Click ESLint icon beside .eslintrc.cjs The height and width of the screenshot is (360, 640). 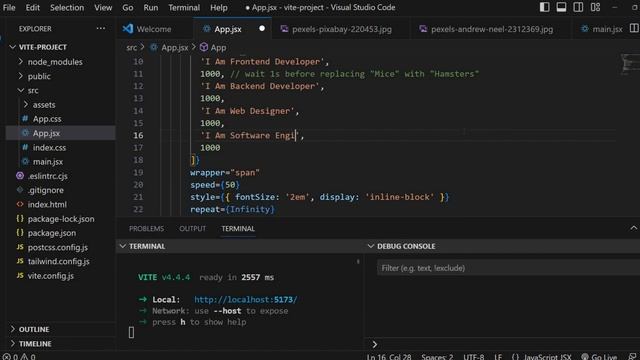[20, 176]
